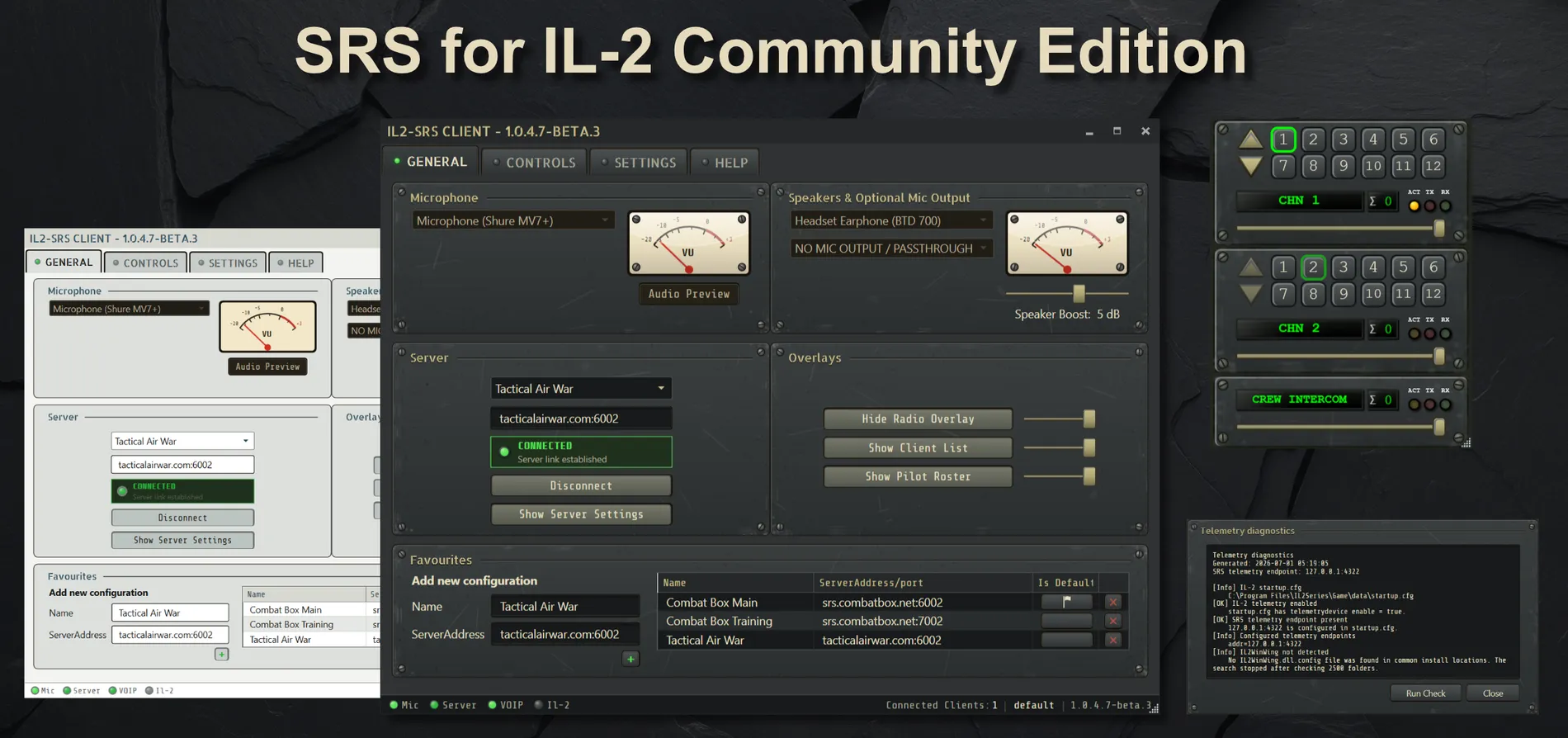
Task: Delete Combat Box Training favourite with red X
Action: tap(1113, 621)
